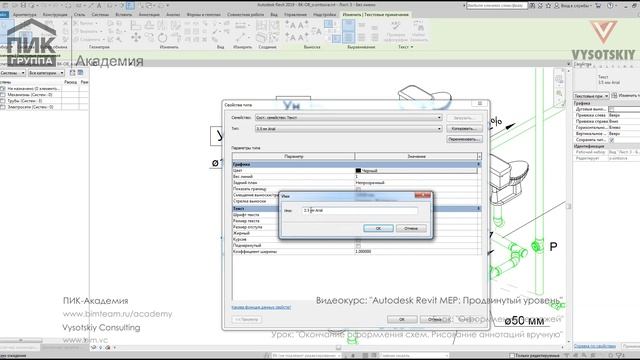Toggle checkbox beside Электросети row
The height and width of the screenshot is (360, 640).
[3, 107]
